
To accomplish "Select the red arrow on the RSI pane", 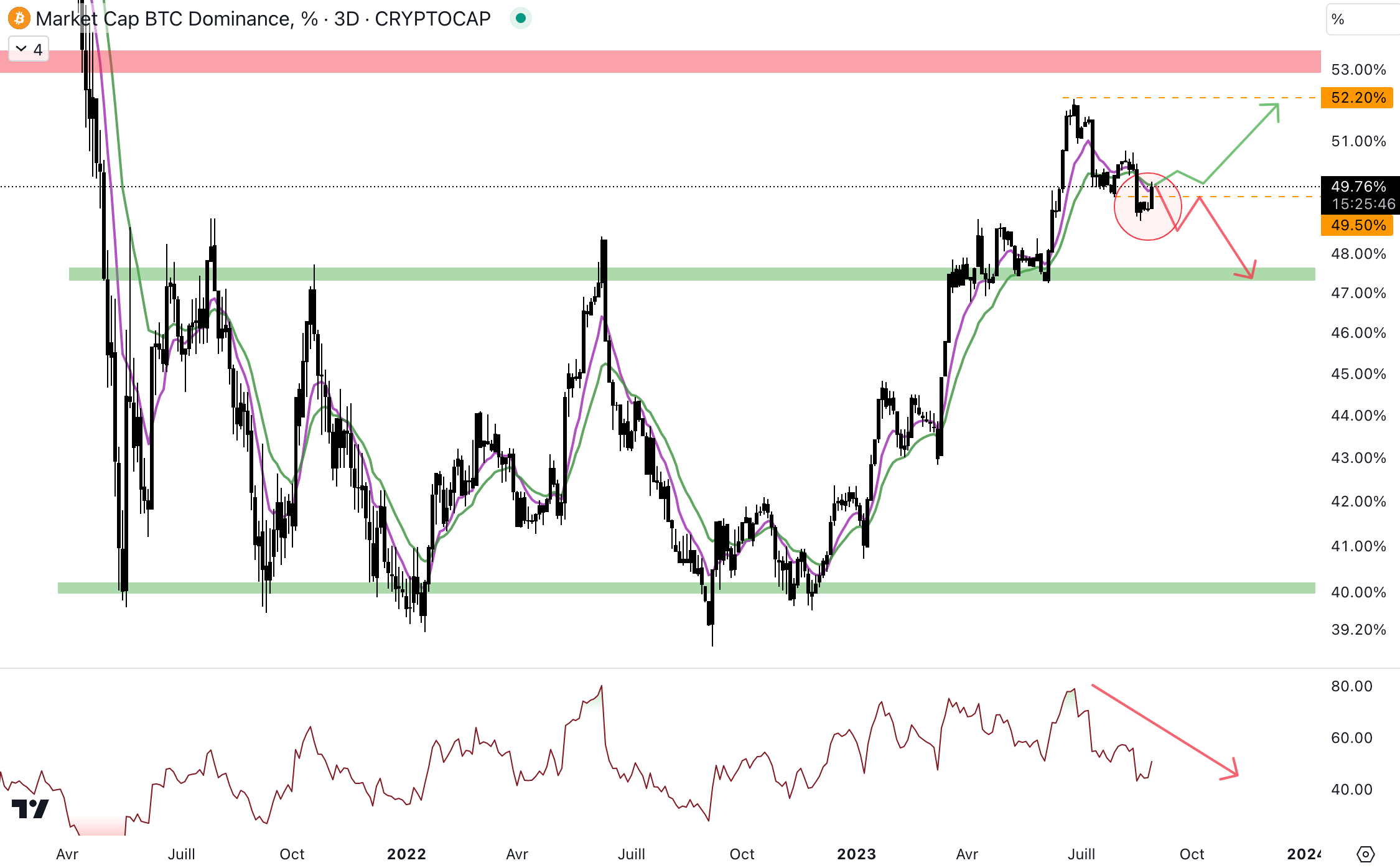I will [1164, 729].
